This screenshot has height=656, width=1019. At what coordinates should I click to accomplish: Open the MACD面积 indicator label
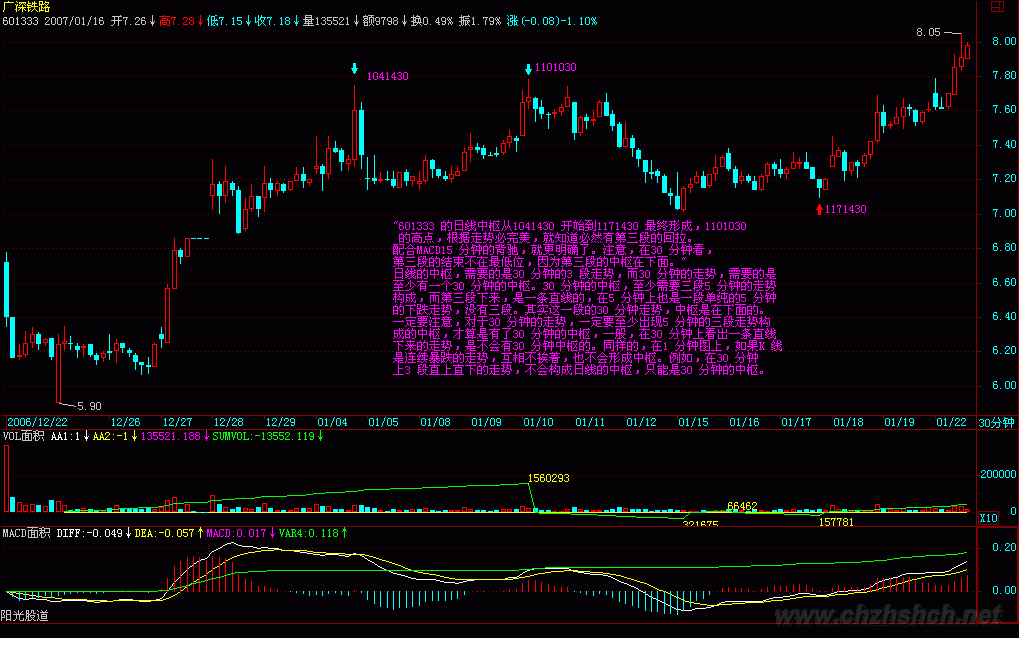27,533
